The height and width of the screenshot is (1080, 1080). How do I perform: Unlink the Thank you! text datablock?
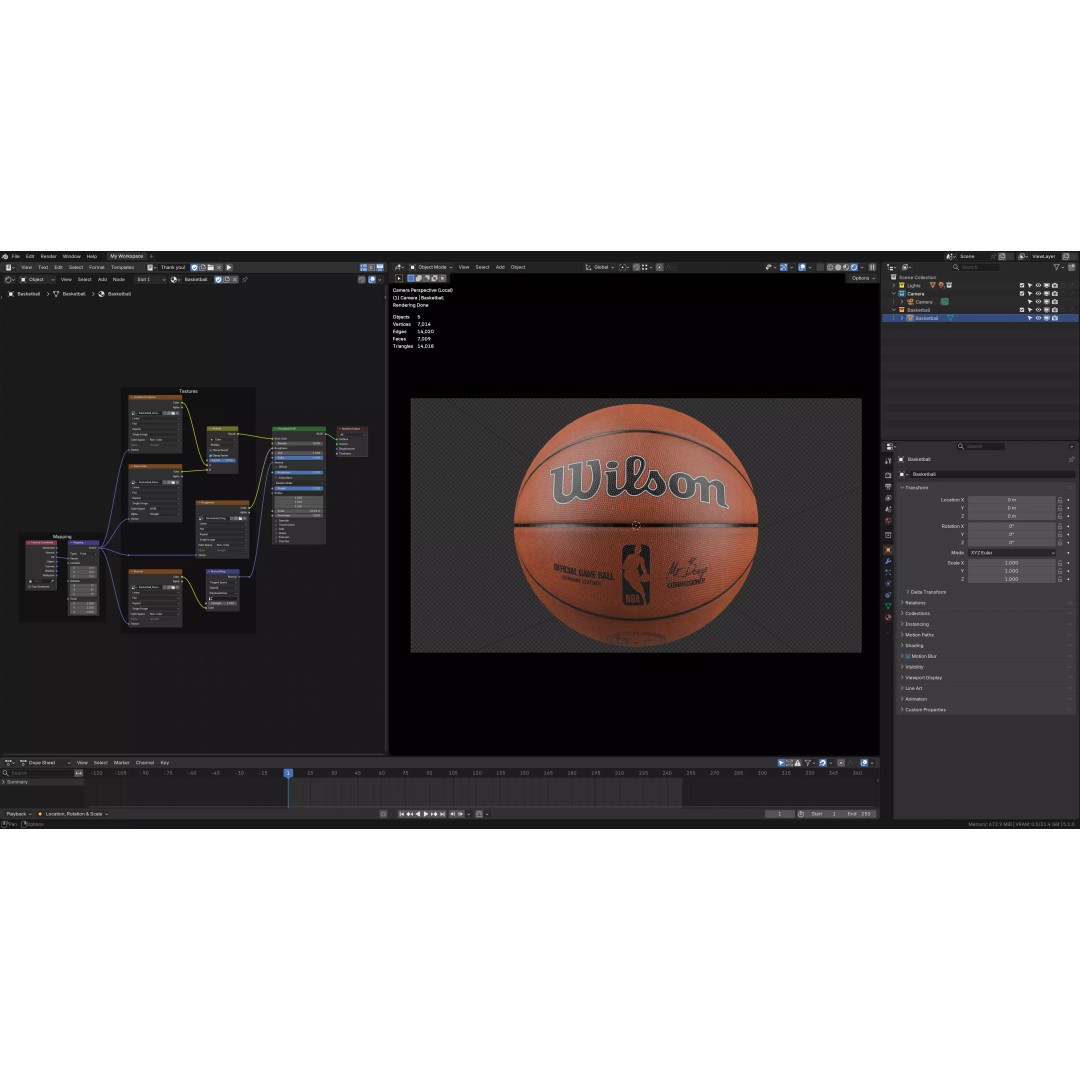[219, 267]
